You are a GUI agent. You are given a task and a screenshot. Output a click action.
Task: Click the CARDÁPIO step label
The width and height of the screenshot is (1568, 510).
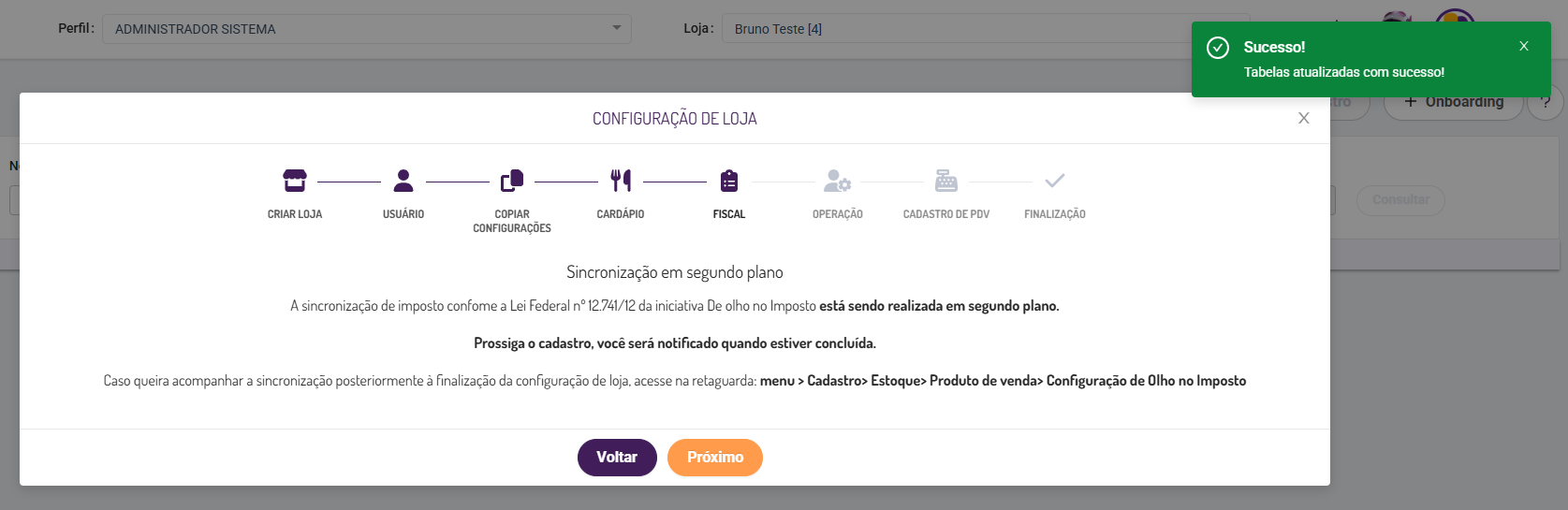point(621,214)
